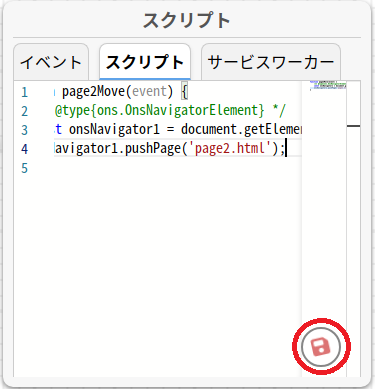Click line number 3 in the gutter
This screenshot has height=389, width=375.
(x=24, y=130)
